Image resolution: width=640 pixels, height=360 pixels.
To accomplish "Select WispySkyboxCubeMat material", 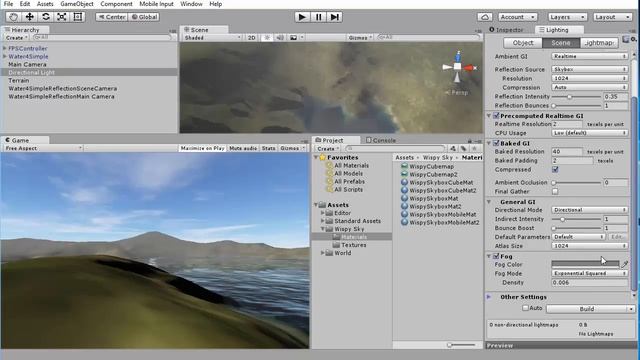I will (441, 182).
